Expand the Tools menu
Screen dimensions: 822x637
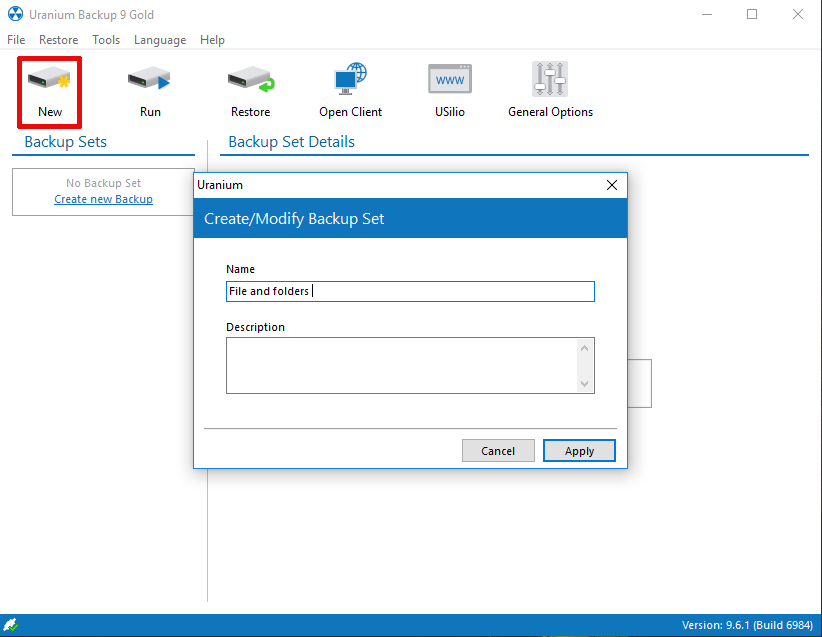coord(106,40)
